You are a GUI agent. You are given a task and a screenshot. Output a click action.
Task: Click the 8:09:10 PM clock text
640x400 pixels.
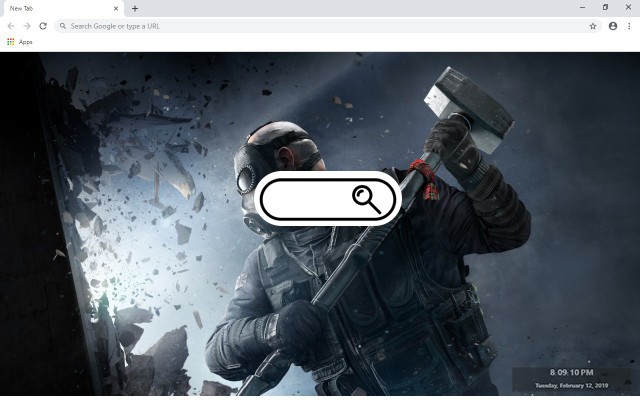[x=571, y=372]
